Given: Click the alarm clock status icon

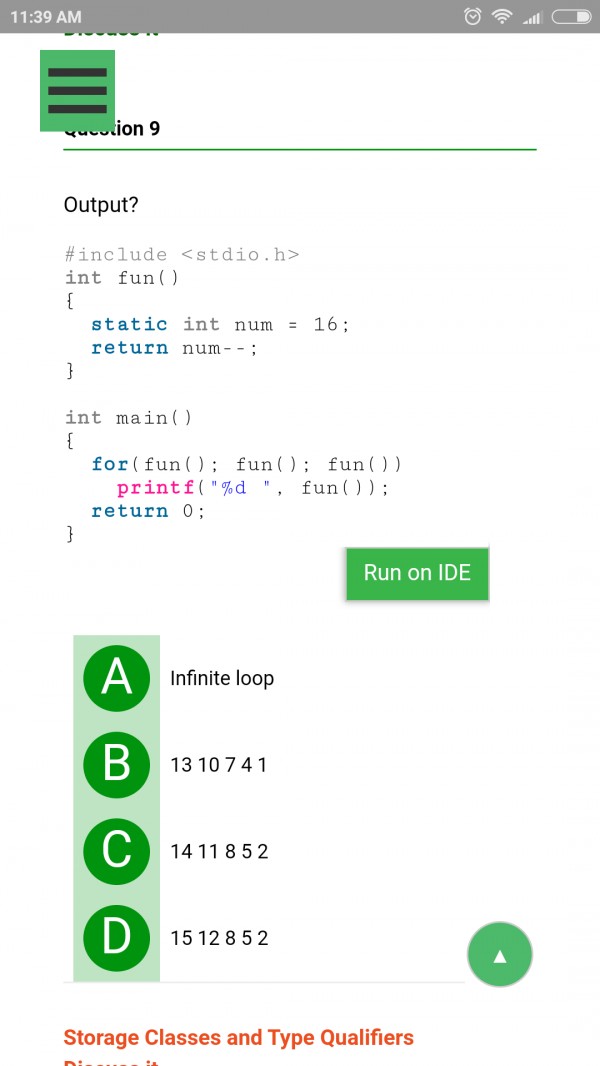Looking at the screenshot, I should [x=471, y=16].
